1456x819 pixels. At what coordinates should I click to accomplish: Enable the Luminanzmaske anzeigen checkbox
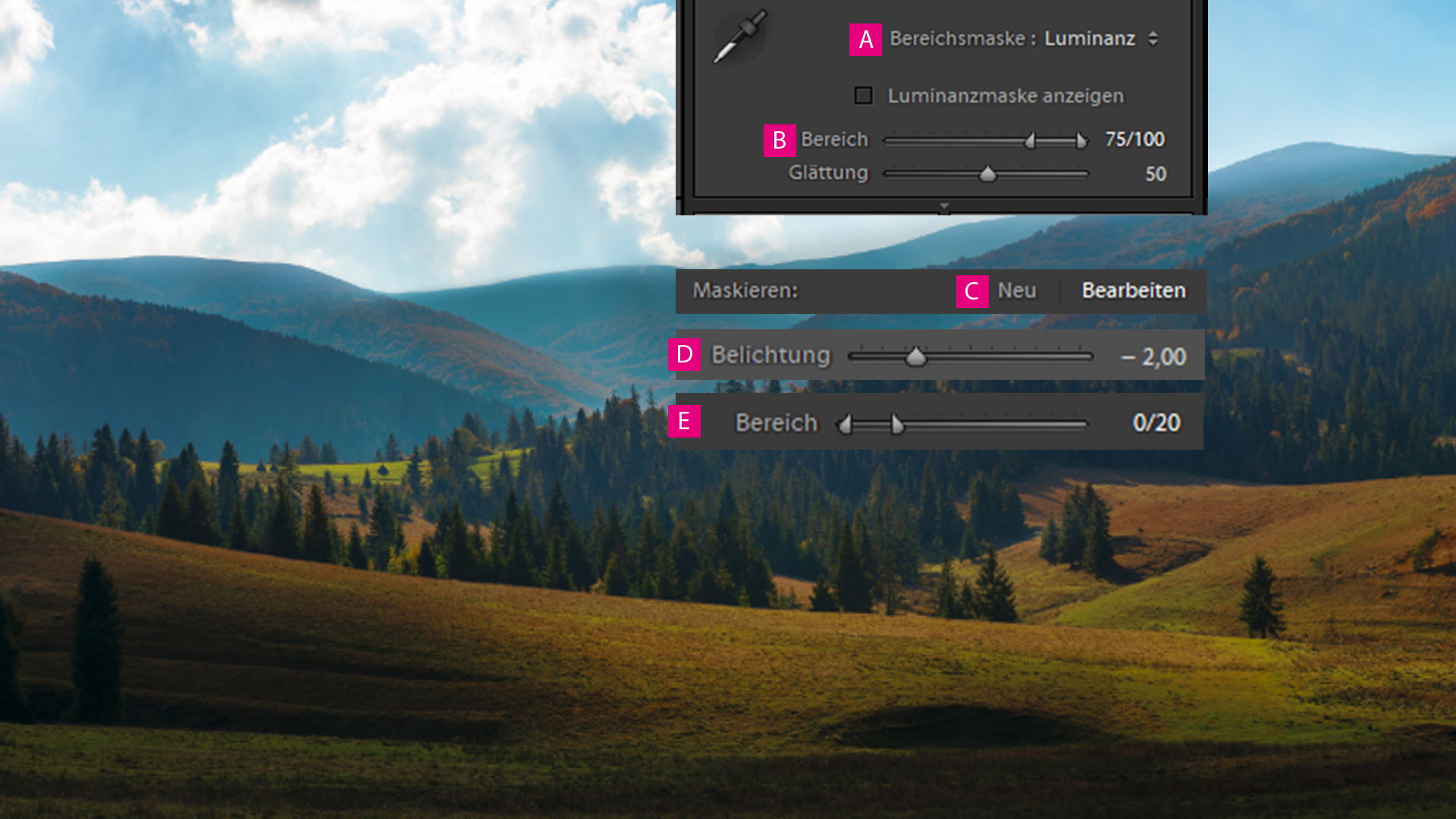coord(863,96)
